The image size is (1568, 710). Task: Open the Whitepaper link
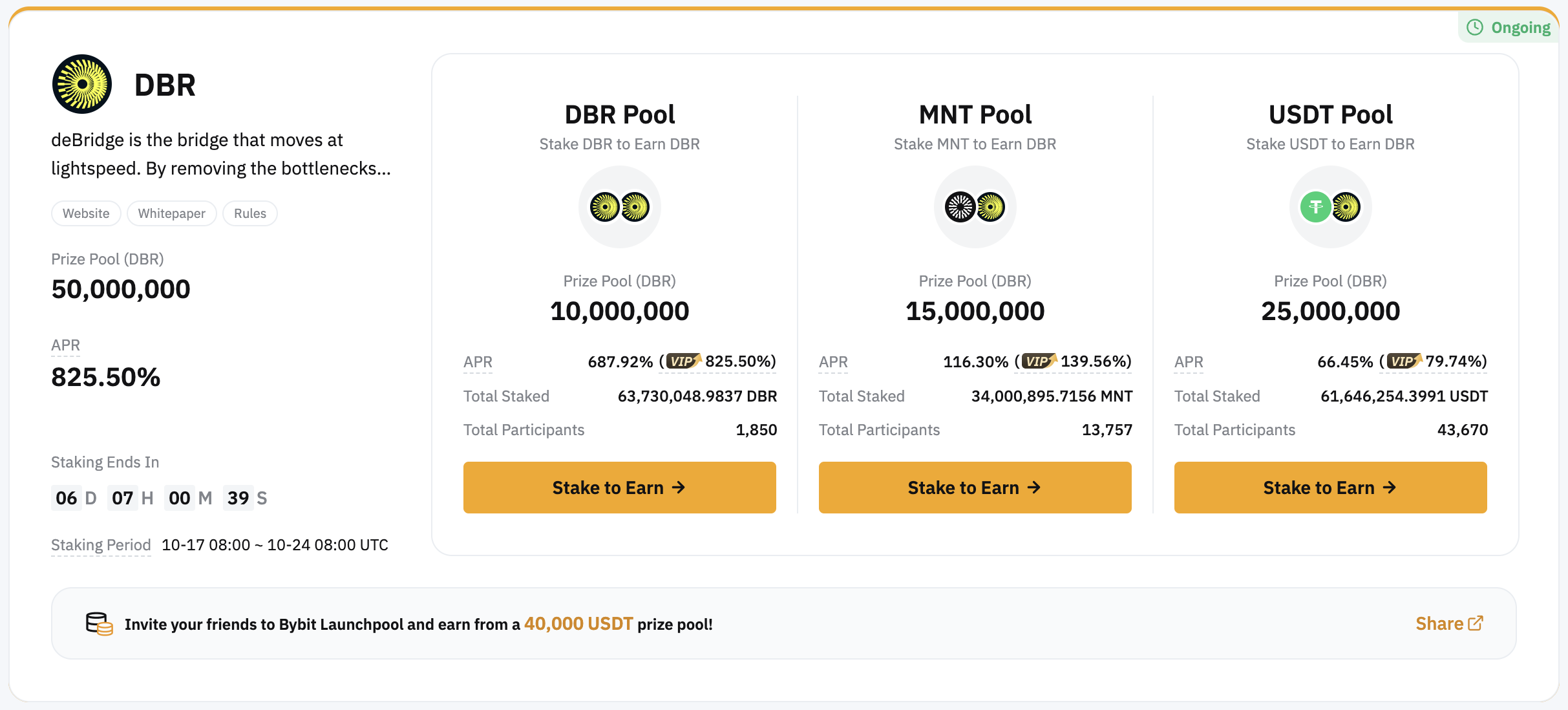(x=171, y=213)
